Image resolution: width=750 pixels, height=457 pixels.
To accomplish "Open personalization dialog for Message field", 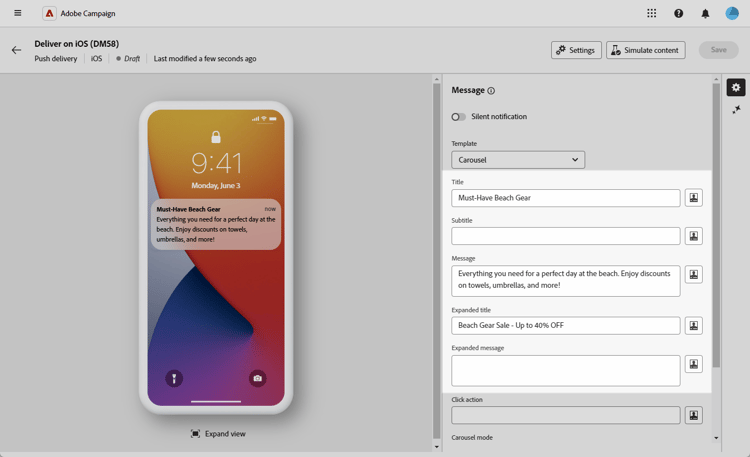I will pos(694,275).
